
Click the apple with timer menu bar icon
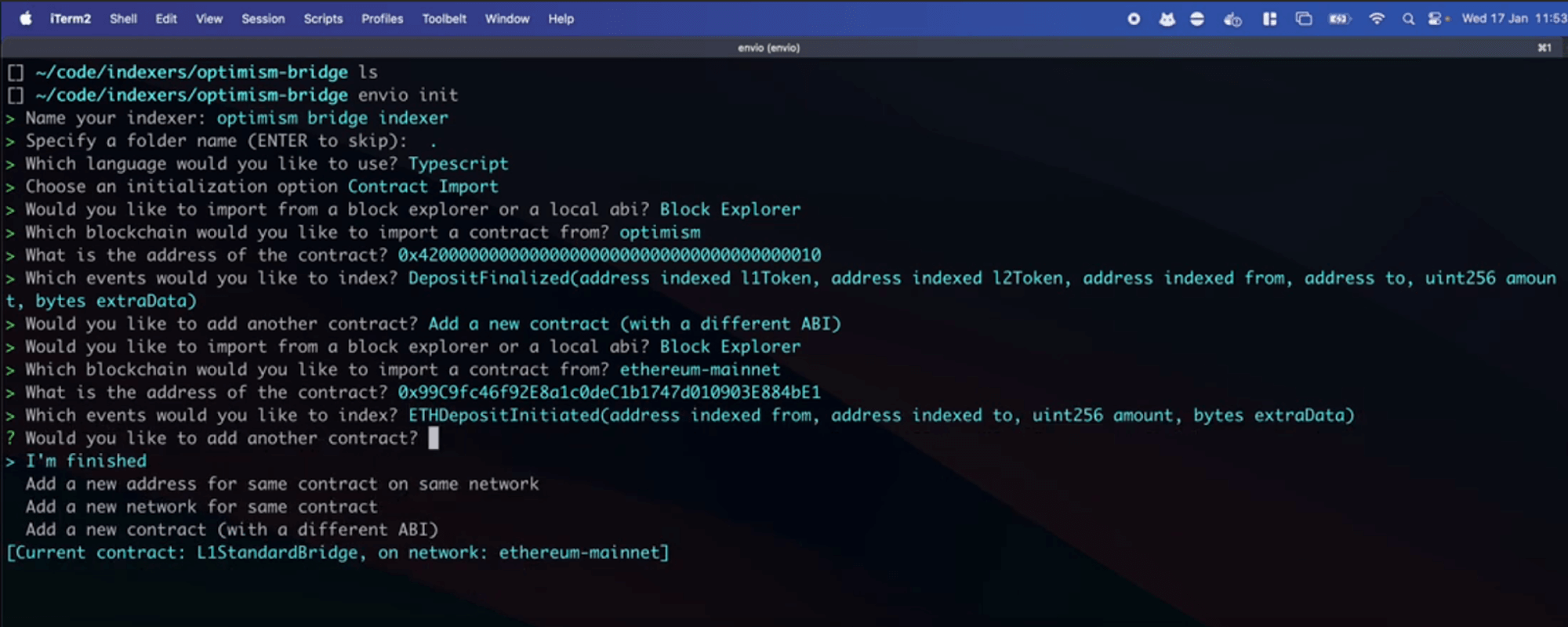click(1232, 19)
